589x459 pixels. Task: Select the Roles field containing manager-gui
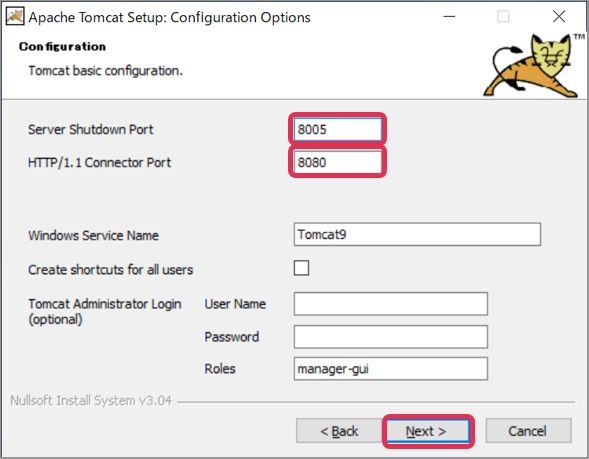pyautogui.click(x=391, y=369)
